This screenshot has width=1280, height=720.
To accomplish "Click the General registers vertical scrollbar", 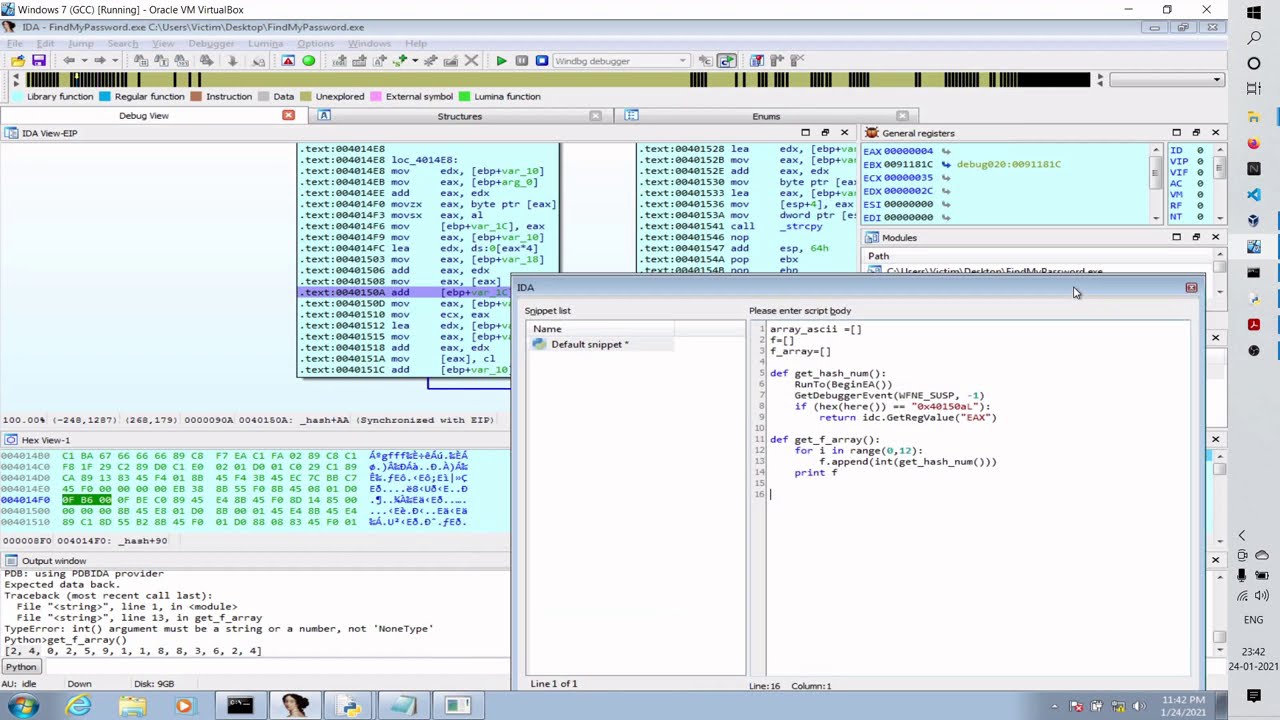I will coord(1156,184).
